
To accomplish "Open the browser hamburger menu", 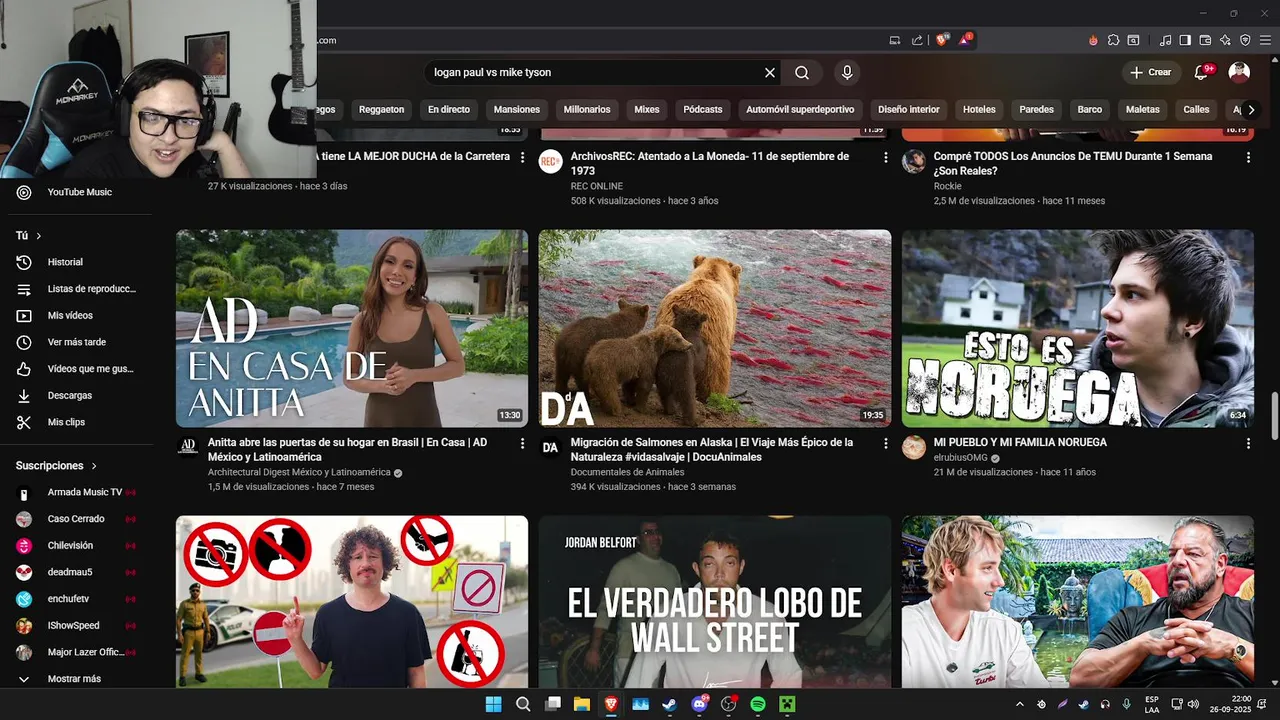I will (1264, 40).
